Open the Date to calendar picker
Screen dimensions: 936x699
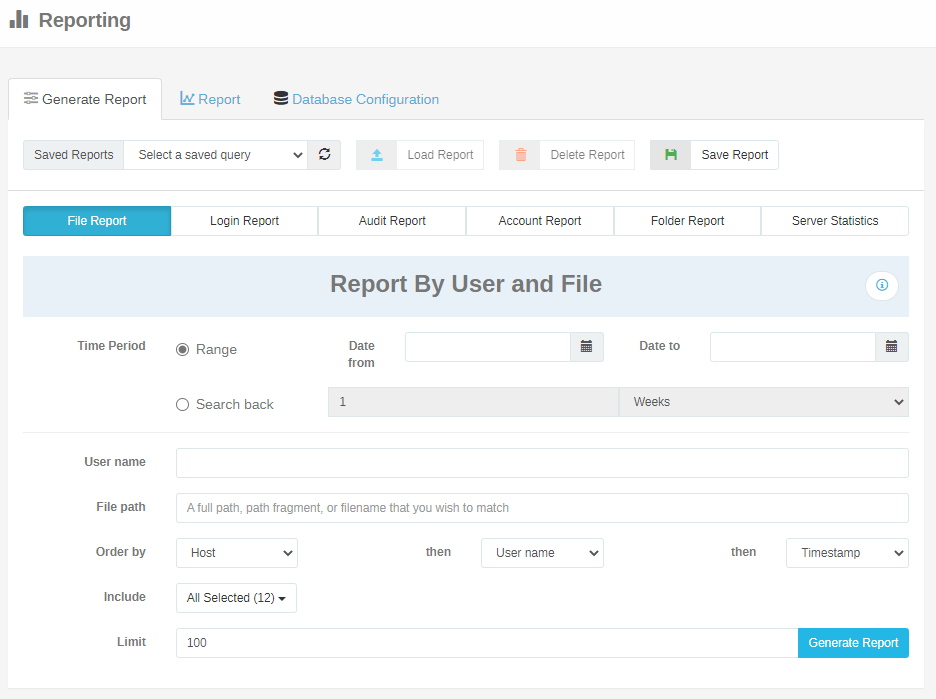(x=892, y=347)
